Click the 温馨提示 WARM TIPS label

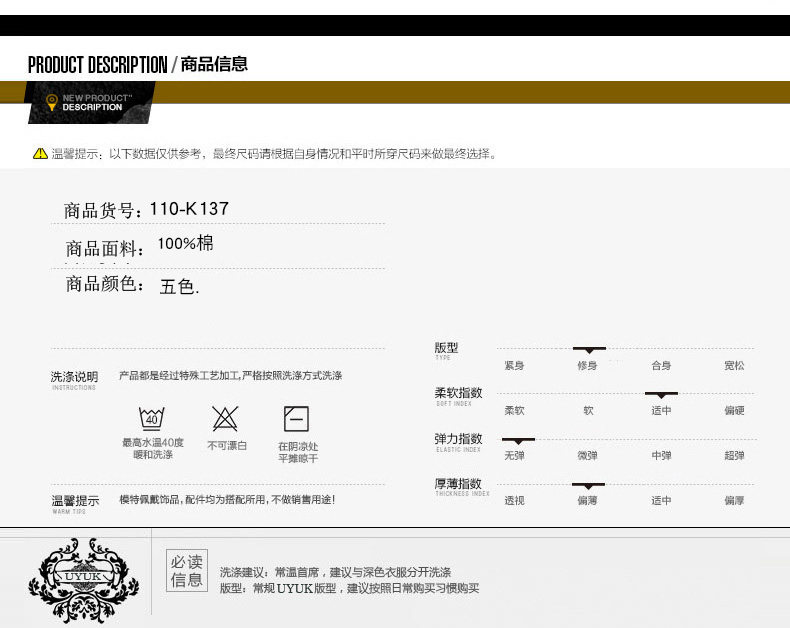click(75, 504)
